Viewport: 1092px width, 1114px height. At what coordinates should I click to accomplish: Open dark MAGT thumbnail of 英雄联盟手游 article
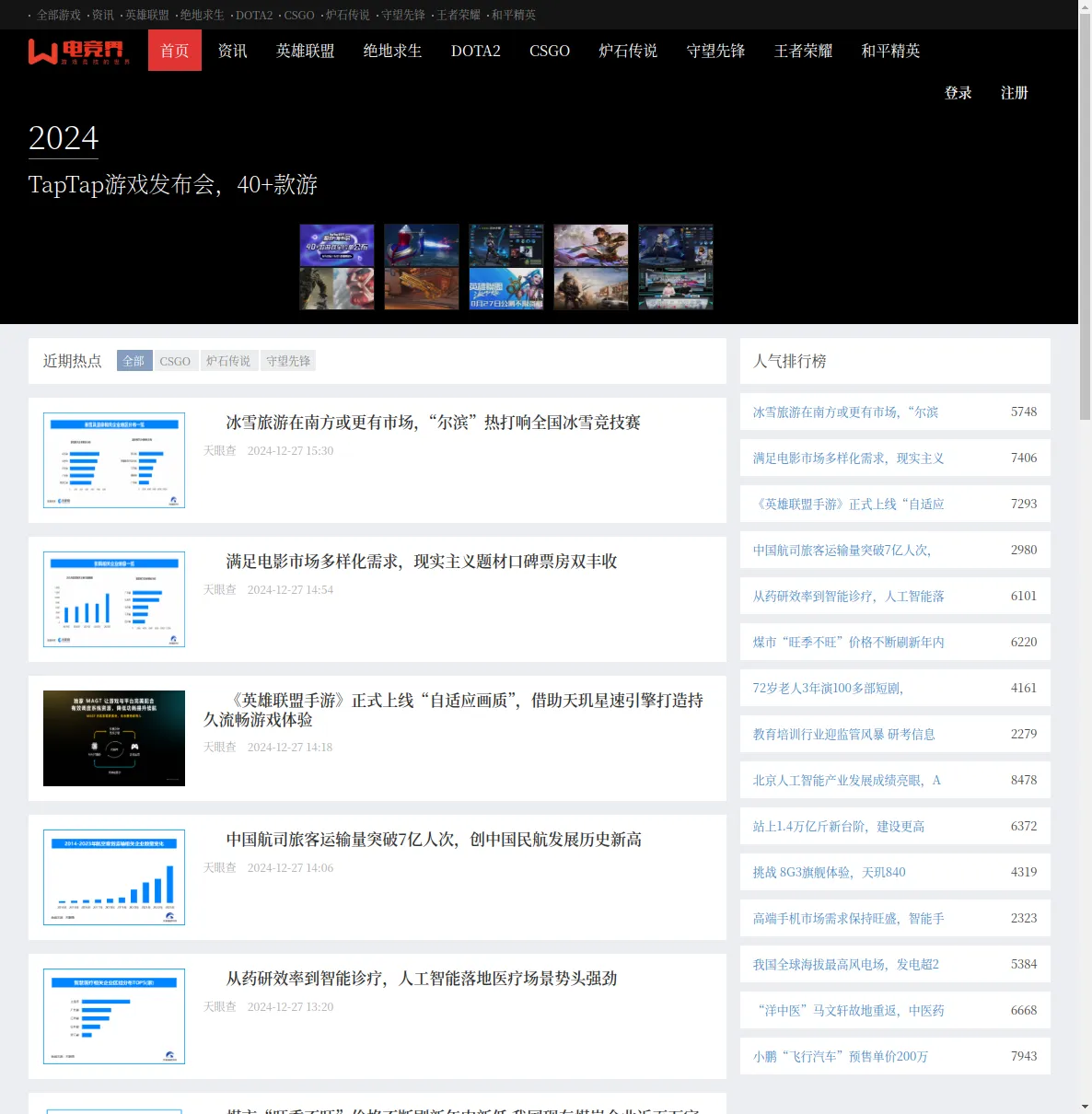pos(114,738)
